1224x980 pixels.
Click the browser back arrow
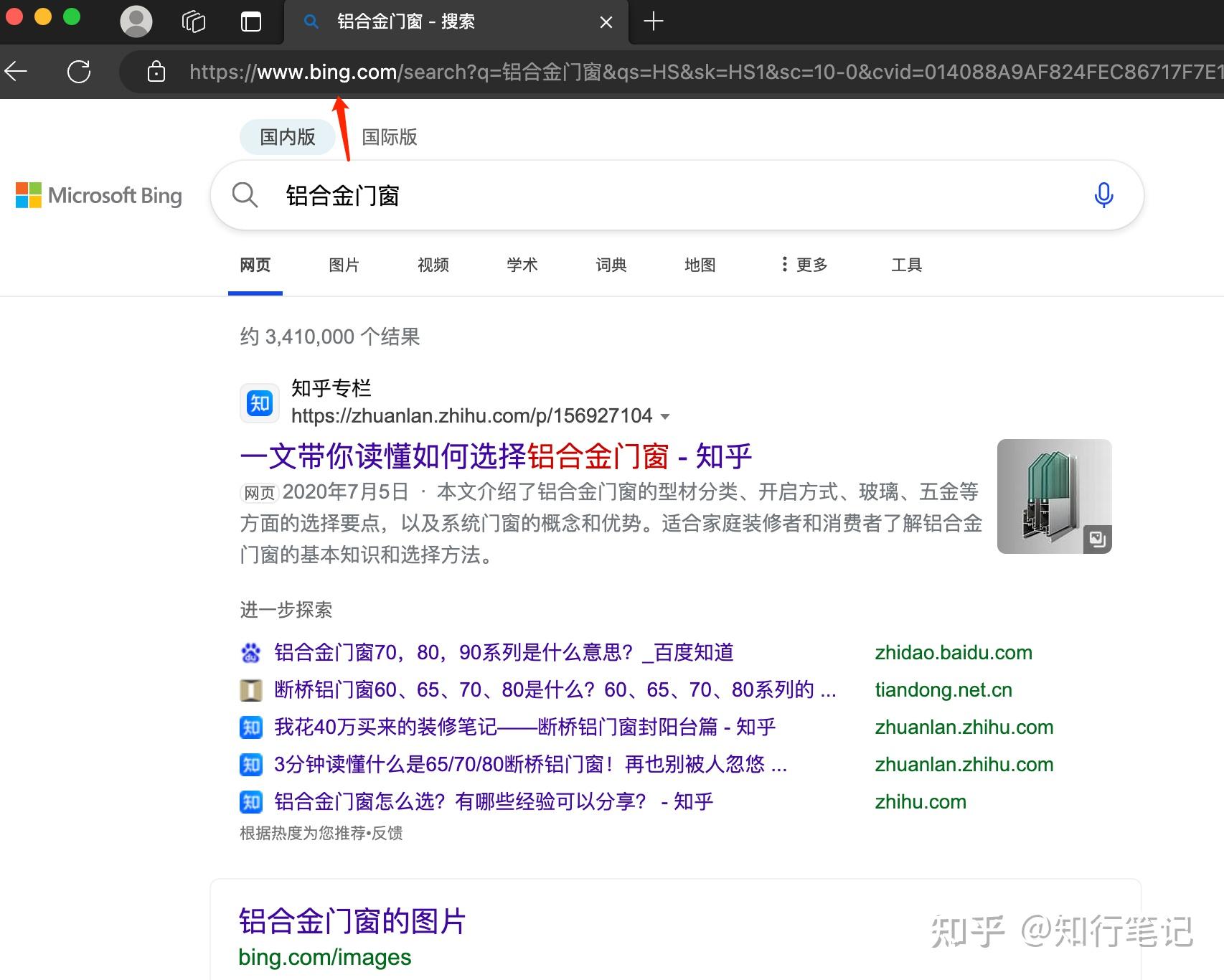coord(16,72)
